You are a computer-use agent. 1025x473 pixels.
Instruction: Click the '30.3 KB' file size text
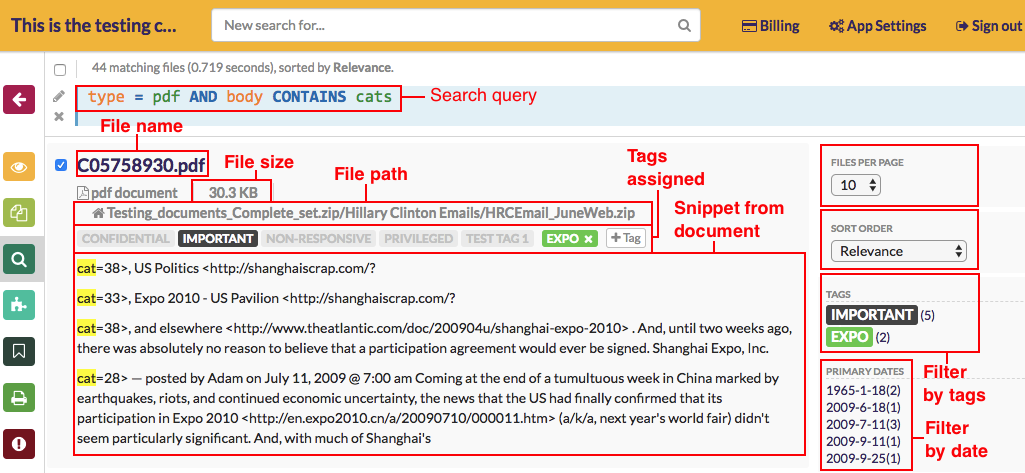[x=233, y=193]
